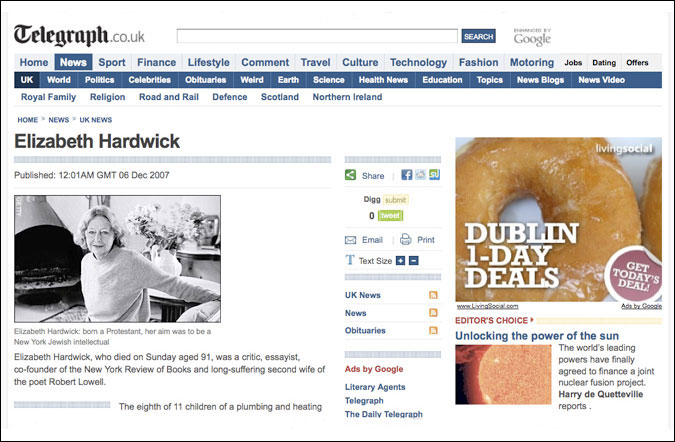Open Unlocking the power of the sun

(x=537, y=336)
